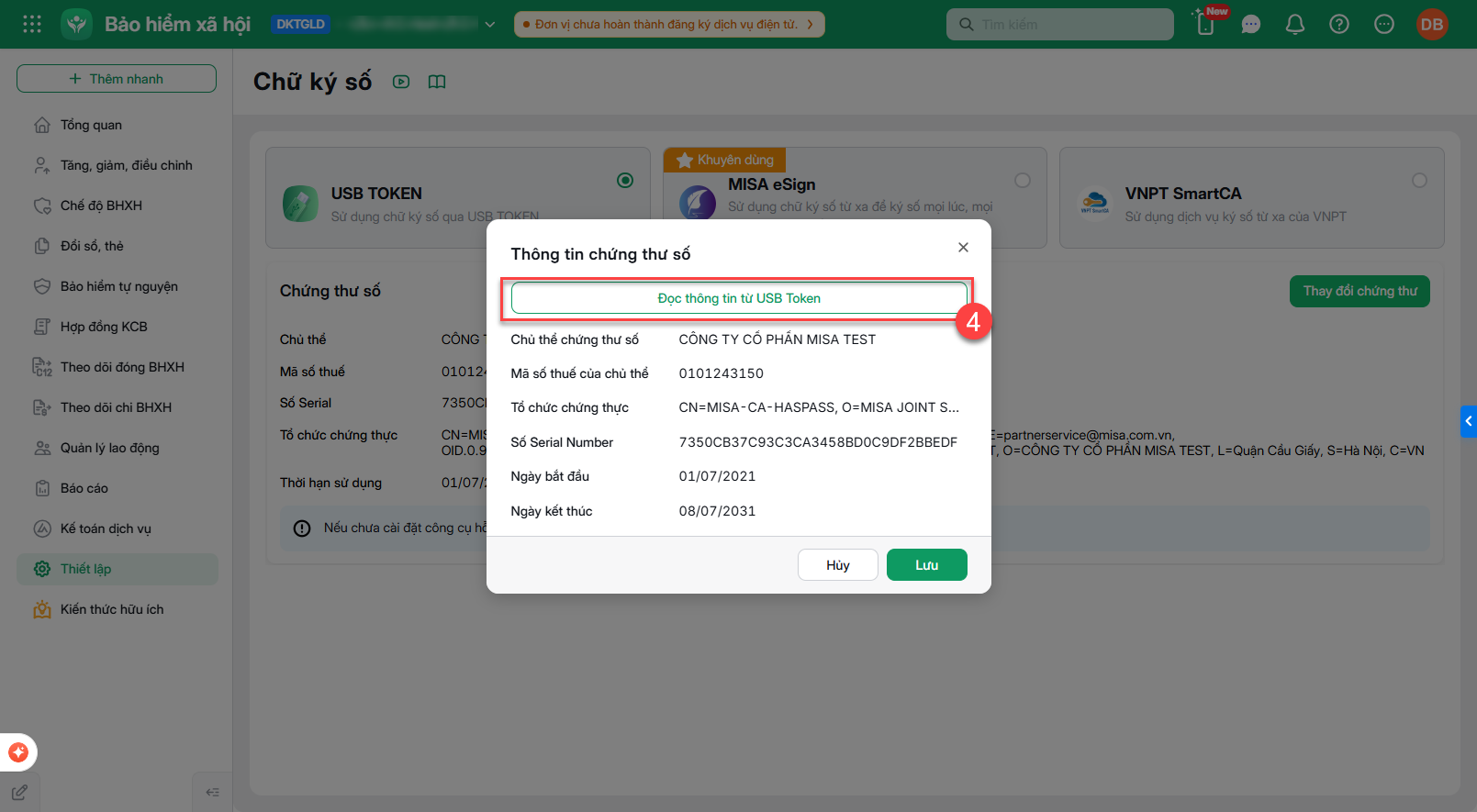
Task: Open Hợp đồng KCB menu
Action: [117, 327]
